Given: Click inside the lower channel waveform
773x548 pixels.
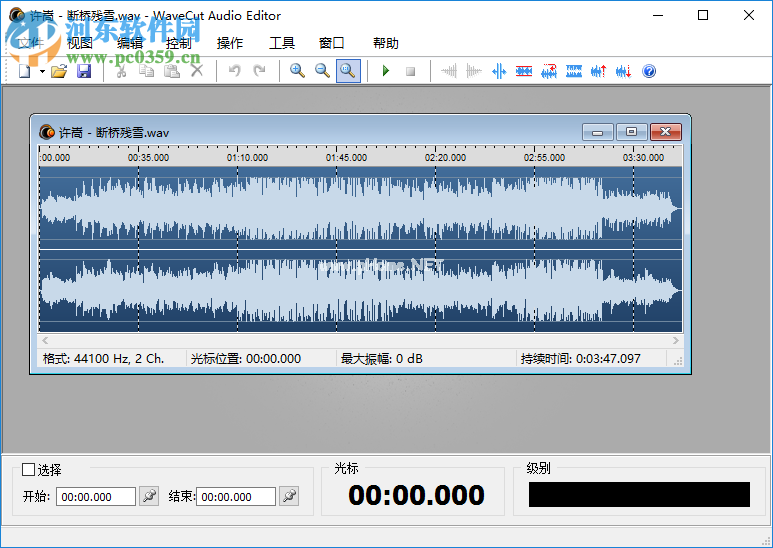Looking at the screenshot, I should (x=361, y=291).
